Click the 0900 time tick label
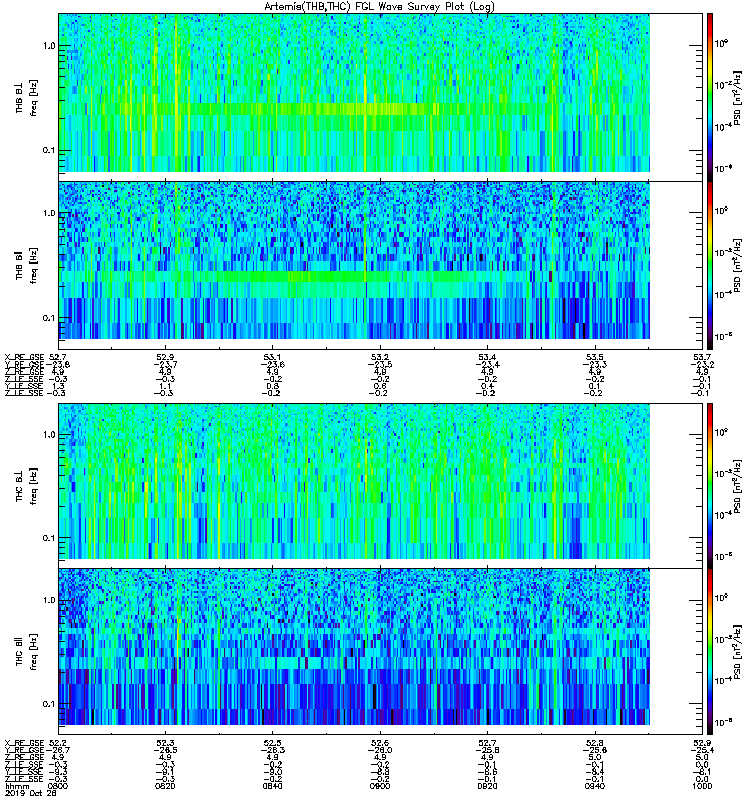The width and height of the screenshot is (750, 800). [x=380, y=786]
